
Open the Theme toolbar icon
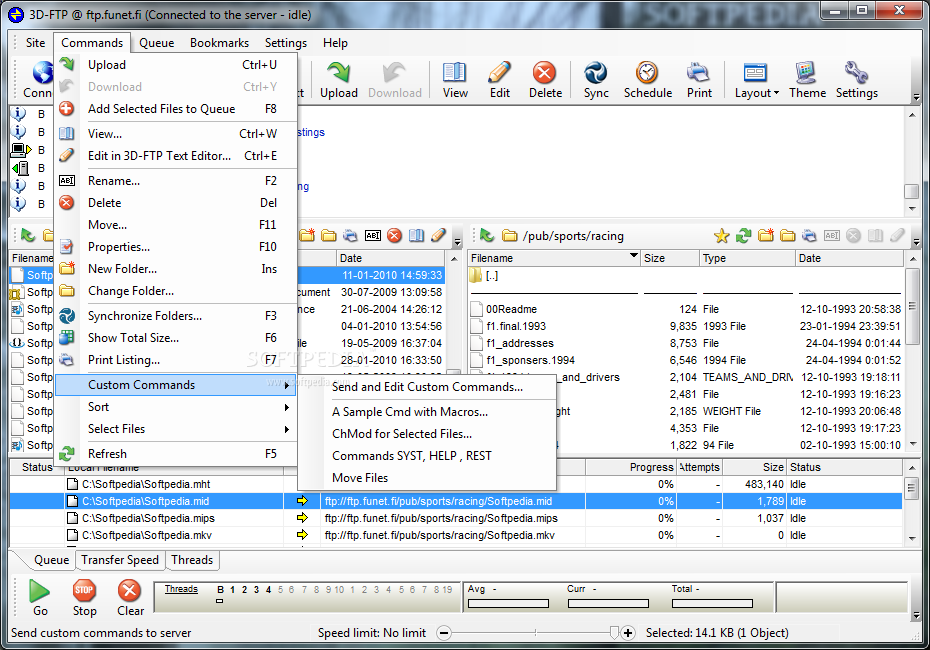point(807,80)
